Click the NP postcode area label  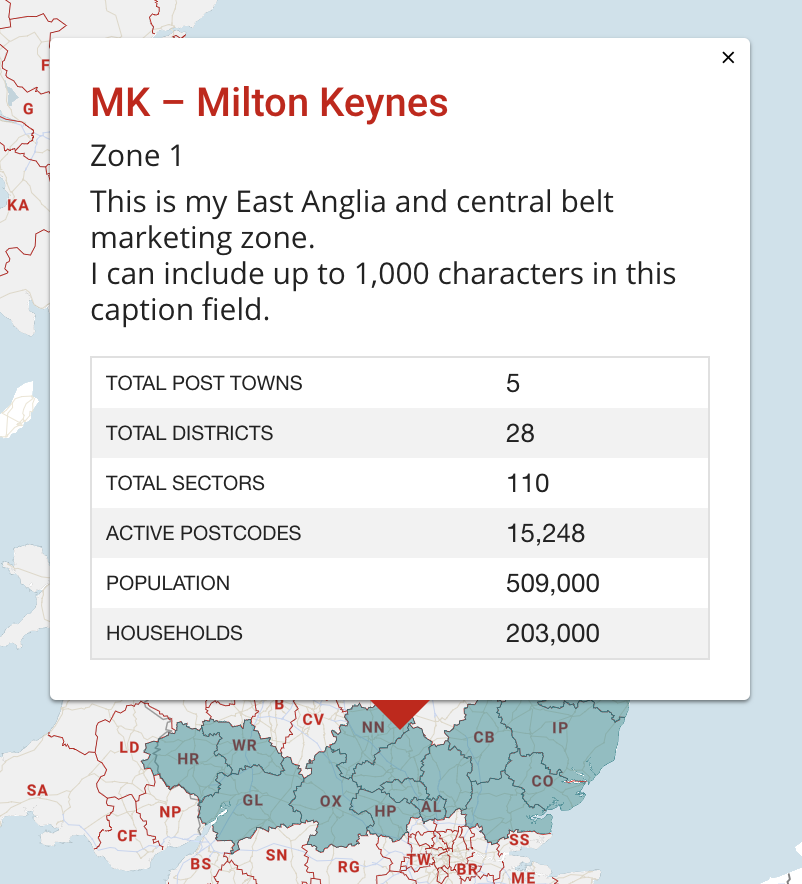(x=170, y=812)
